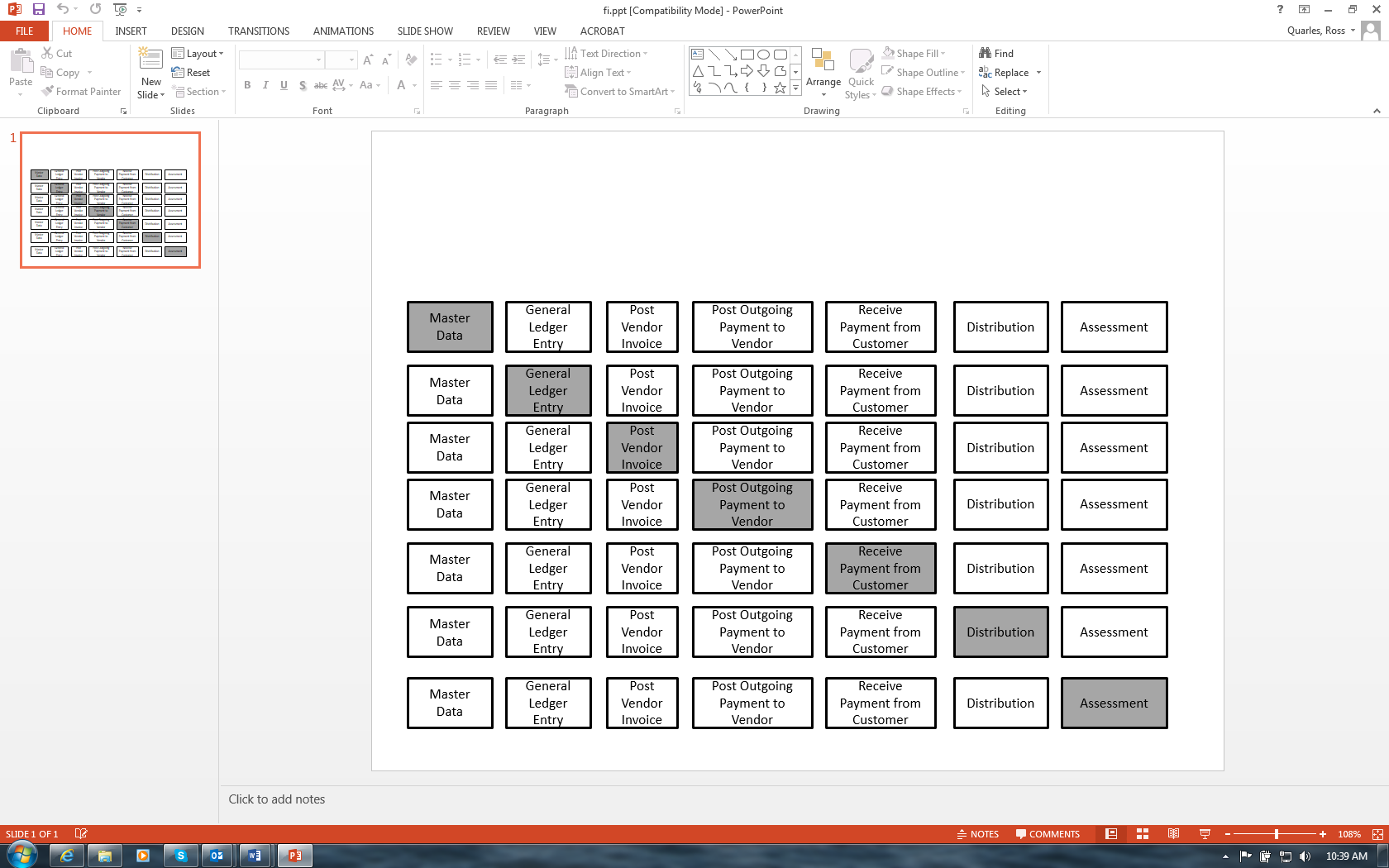Fit slide to current window icon

pyautogui.click(x=1377, y=834)
